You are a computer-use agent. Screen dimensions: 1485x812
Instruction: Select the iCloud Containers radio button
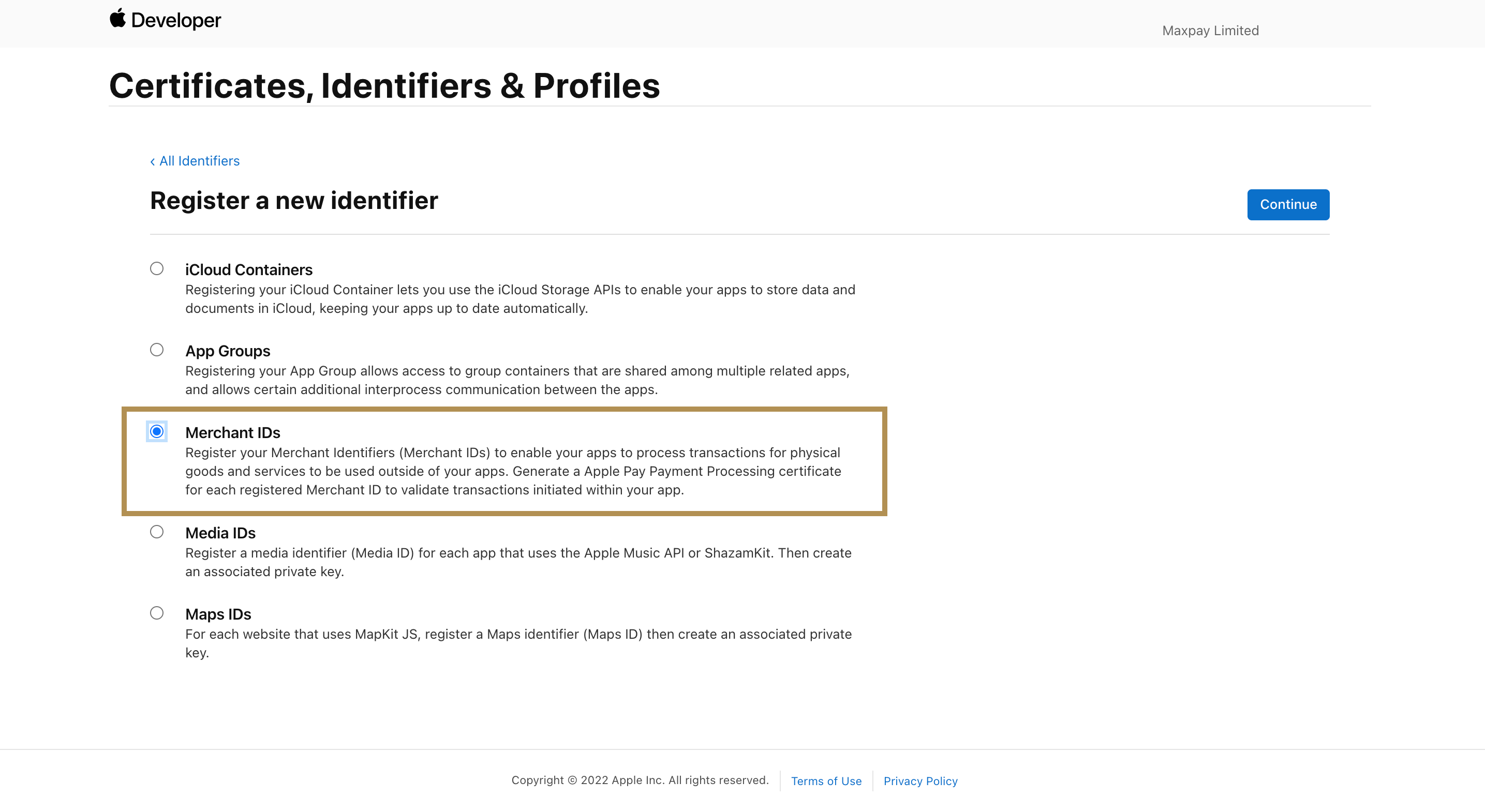click(157, 268)
